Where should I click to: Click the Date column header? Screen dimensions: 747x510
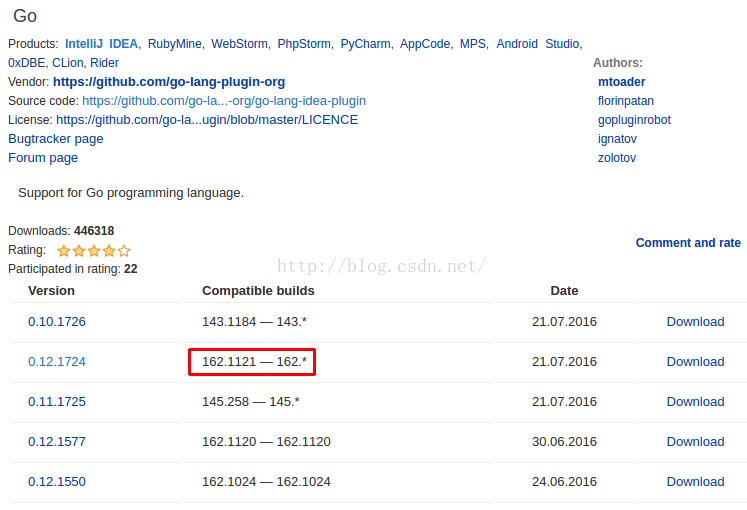point(564,291)
